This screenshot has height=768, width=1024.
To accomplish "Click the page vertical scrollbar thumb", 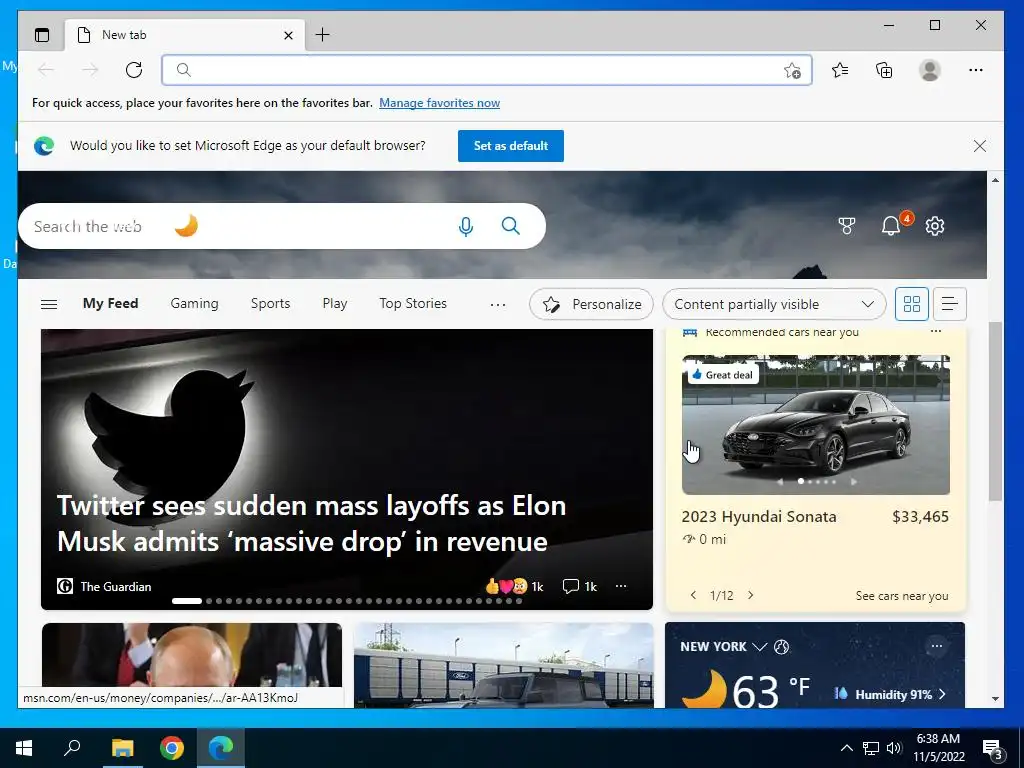I will pos(995,411).
